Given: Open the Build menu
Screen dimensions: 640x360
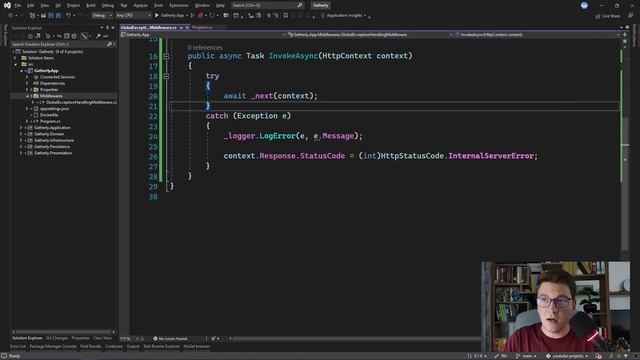Looking at the screenshot, I should 91,5.
